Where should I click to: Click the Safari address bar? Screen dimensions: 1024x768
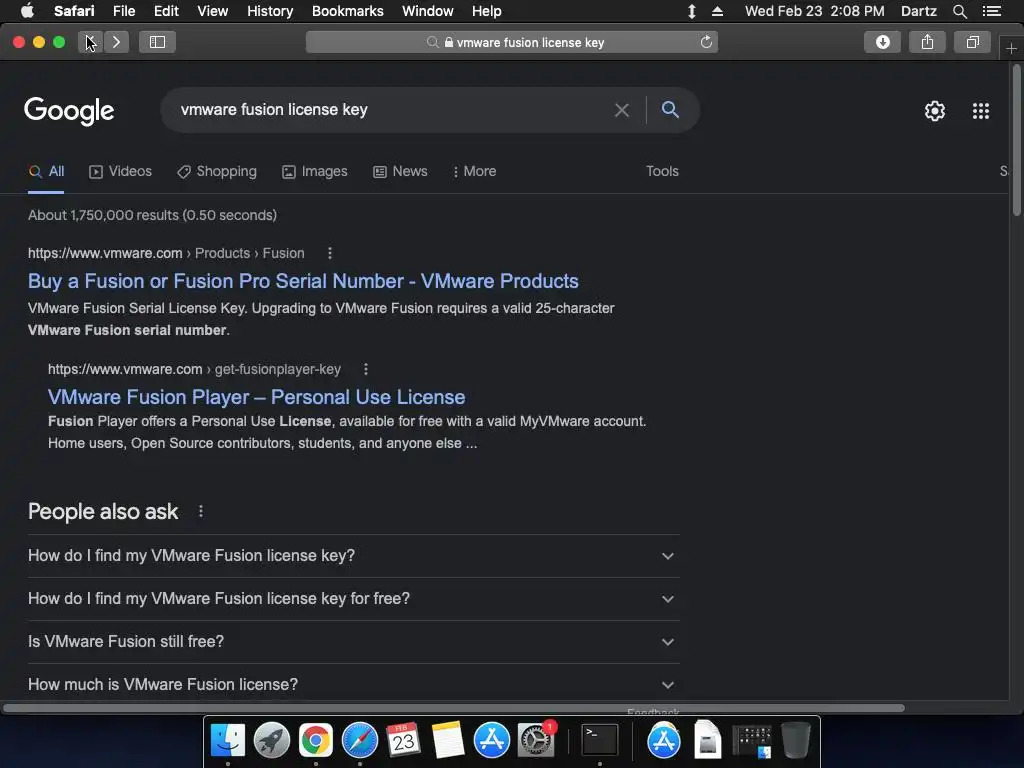click(511, 42)
